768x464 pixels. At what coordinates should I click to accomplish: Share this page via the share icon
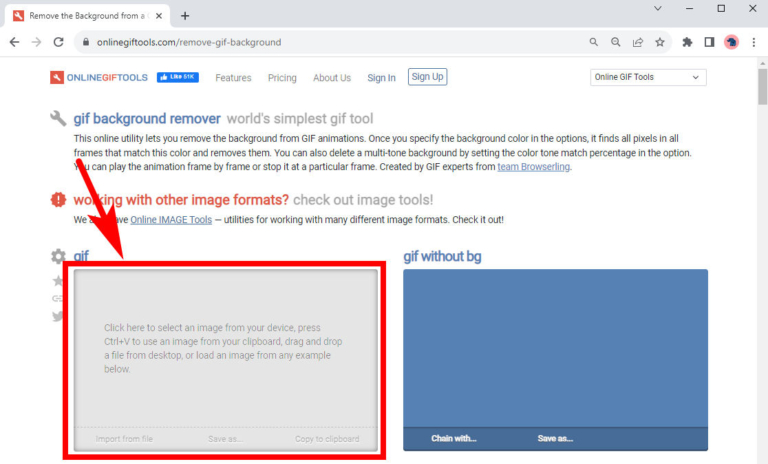[638, 42]
